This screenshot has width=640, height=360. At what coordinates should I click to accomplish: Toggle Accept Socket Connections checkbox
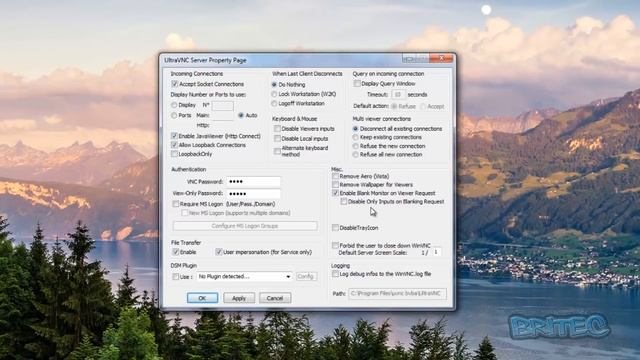175,84
